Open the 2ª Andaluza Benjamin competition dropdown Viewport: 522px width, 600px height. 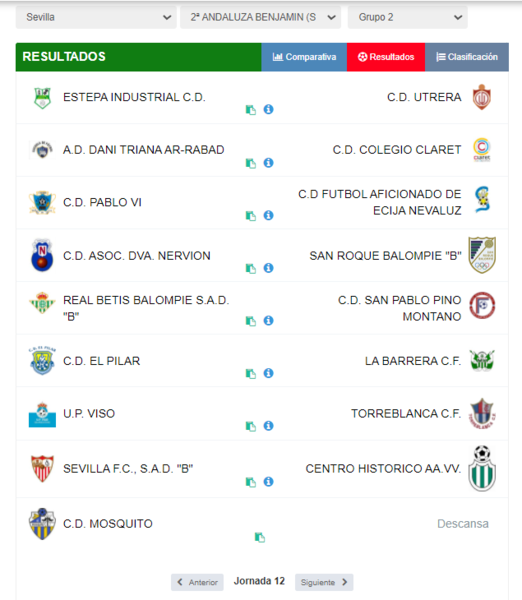pyautogui.click(x=260, y=17)
